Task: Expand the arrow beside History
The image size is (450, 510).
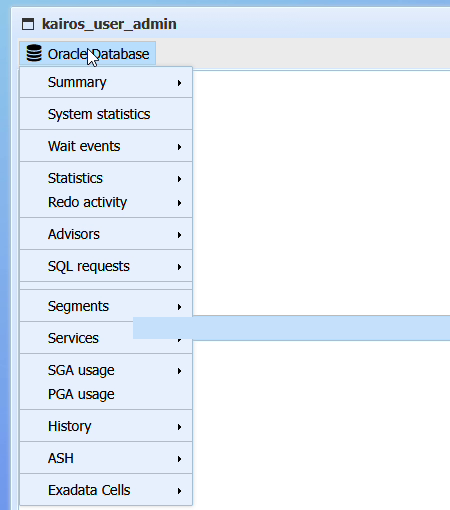Action: [x=179, y=427]
